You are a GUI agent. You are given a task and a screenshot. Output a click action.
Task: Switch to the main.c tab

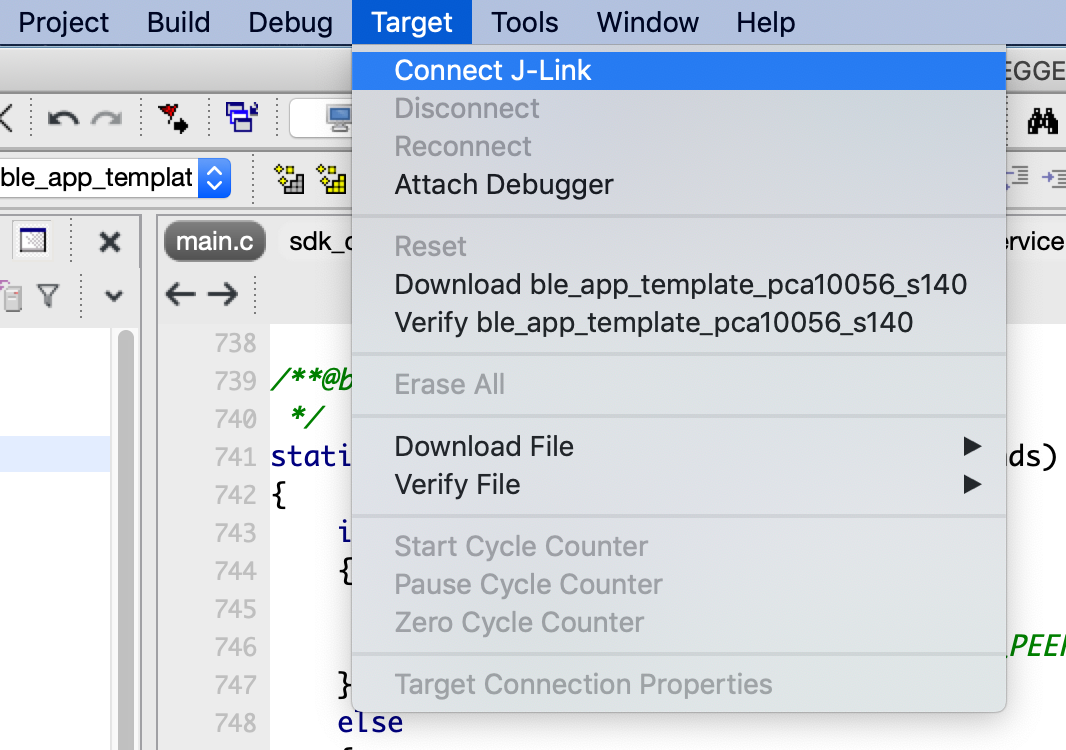214,240
